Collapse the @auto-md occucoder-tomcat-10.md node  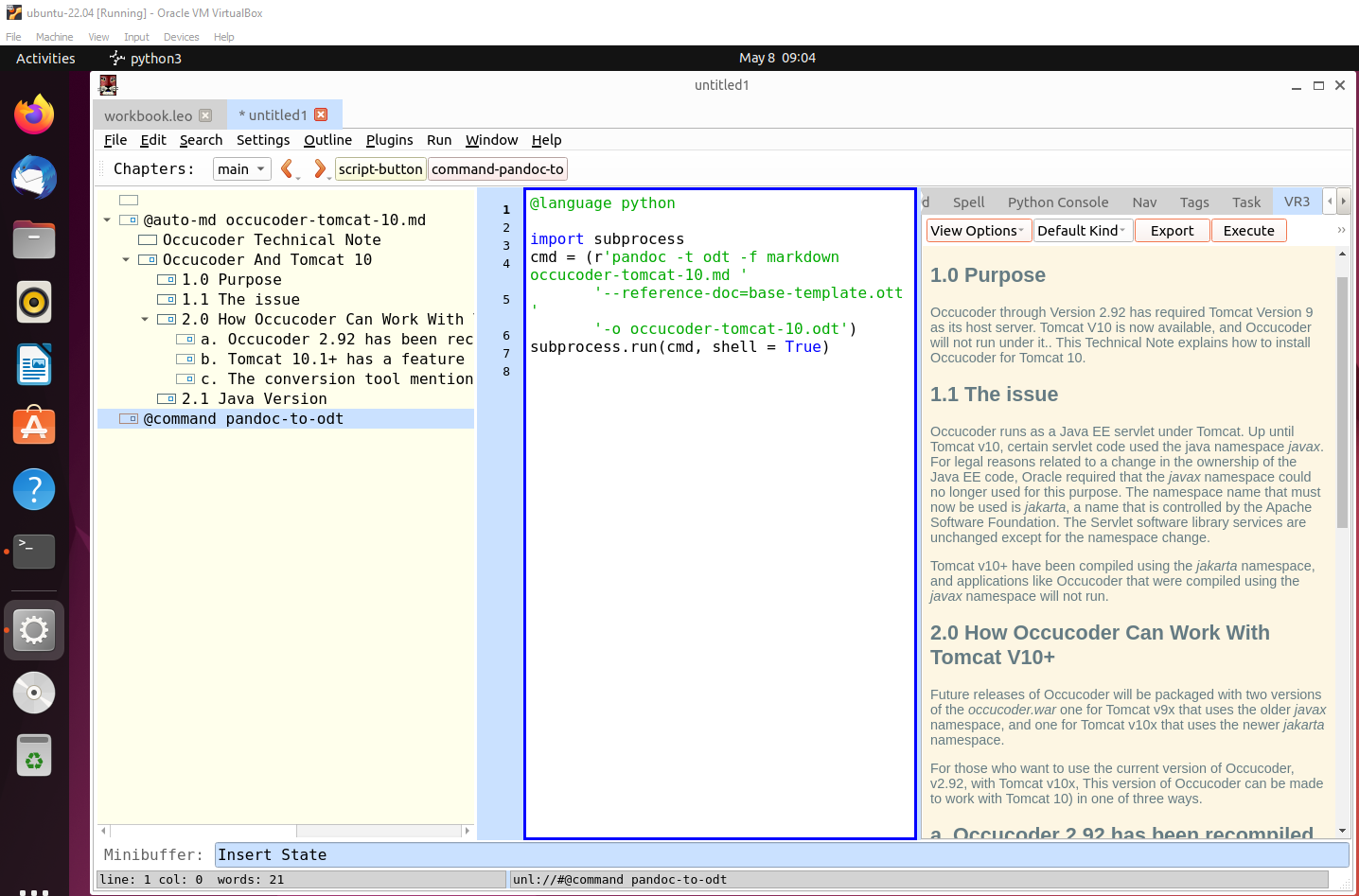pyautogui.click(x=107, y=220)
